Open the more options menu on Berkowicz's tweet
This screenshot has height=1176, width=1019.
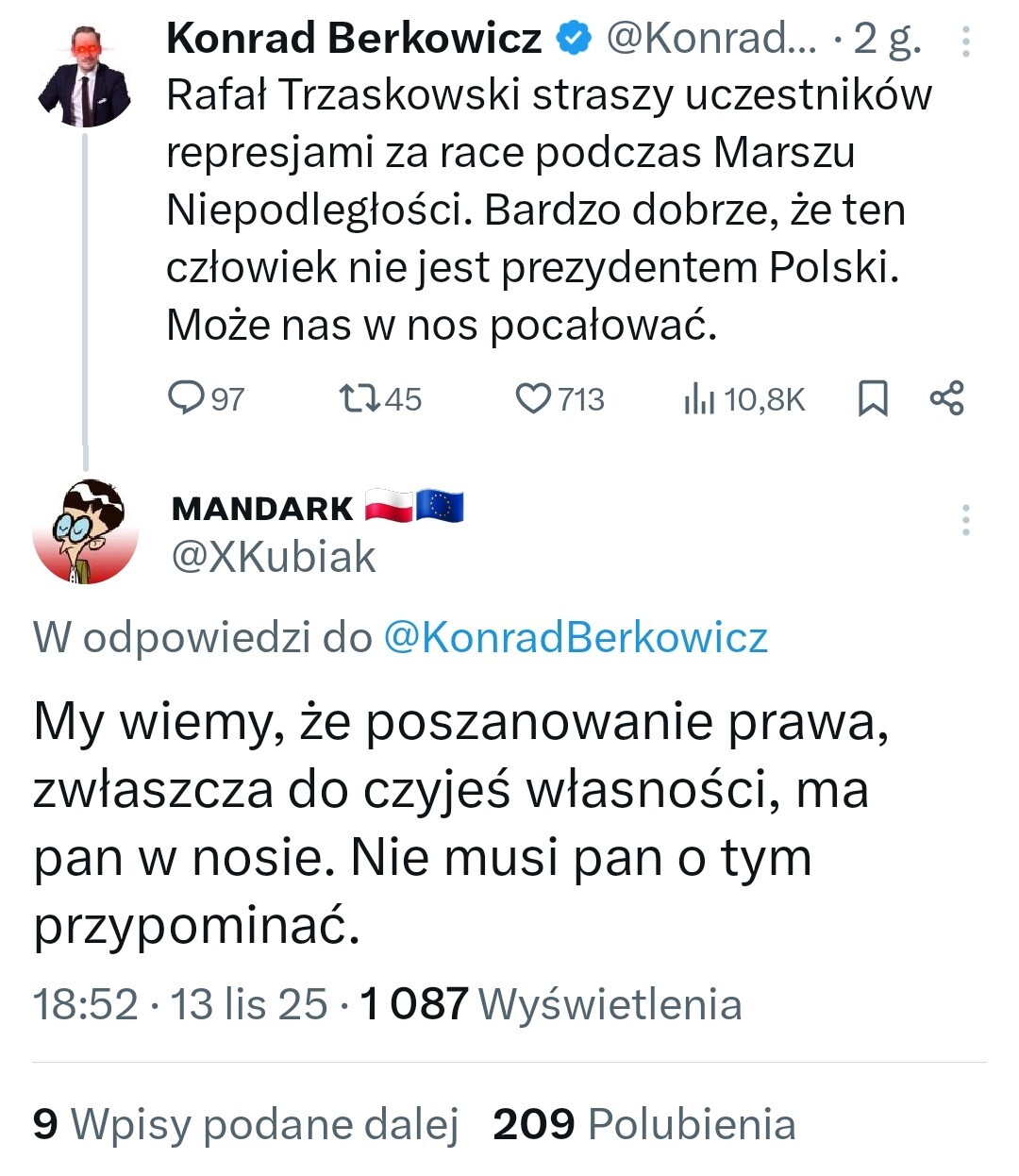pos(965,41)
